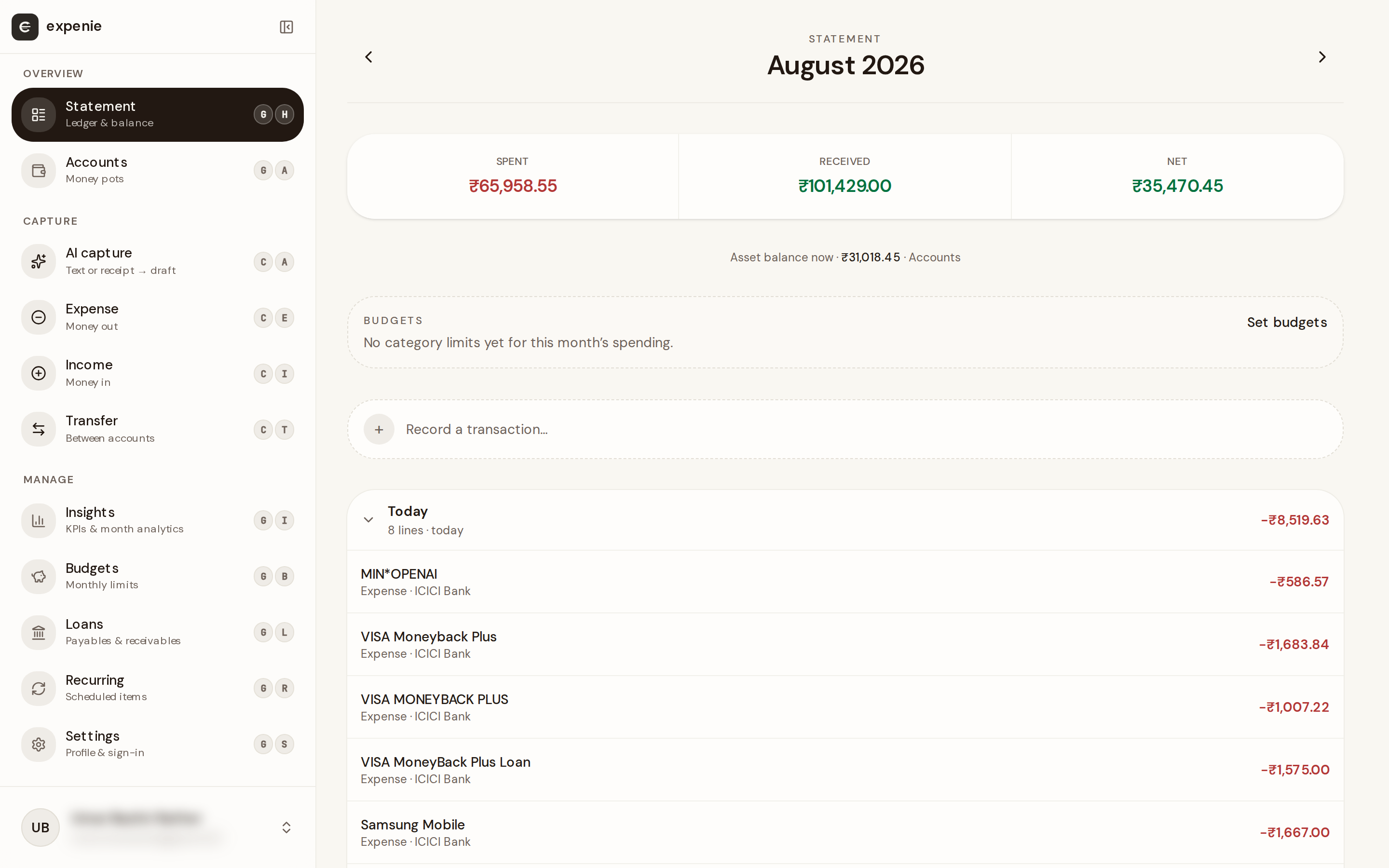Click the expenie logo icon
The width and height of the screenshot is (1389, 868).
tap(25, 27)
